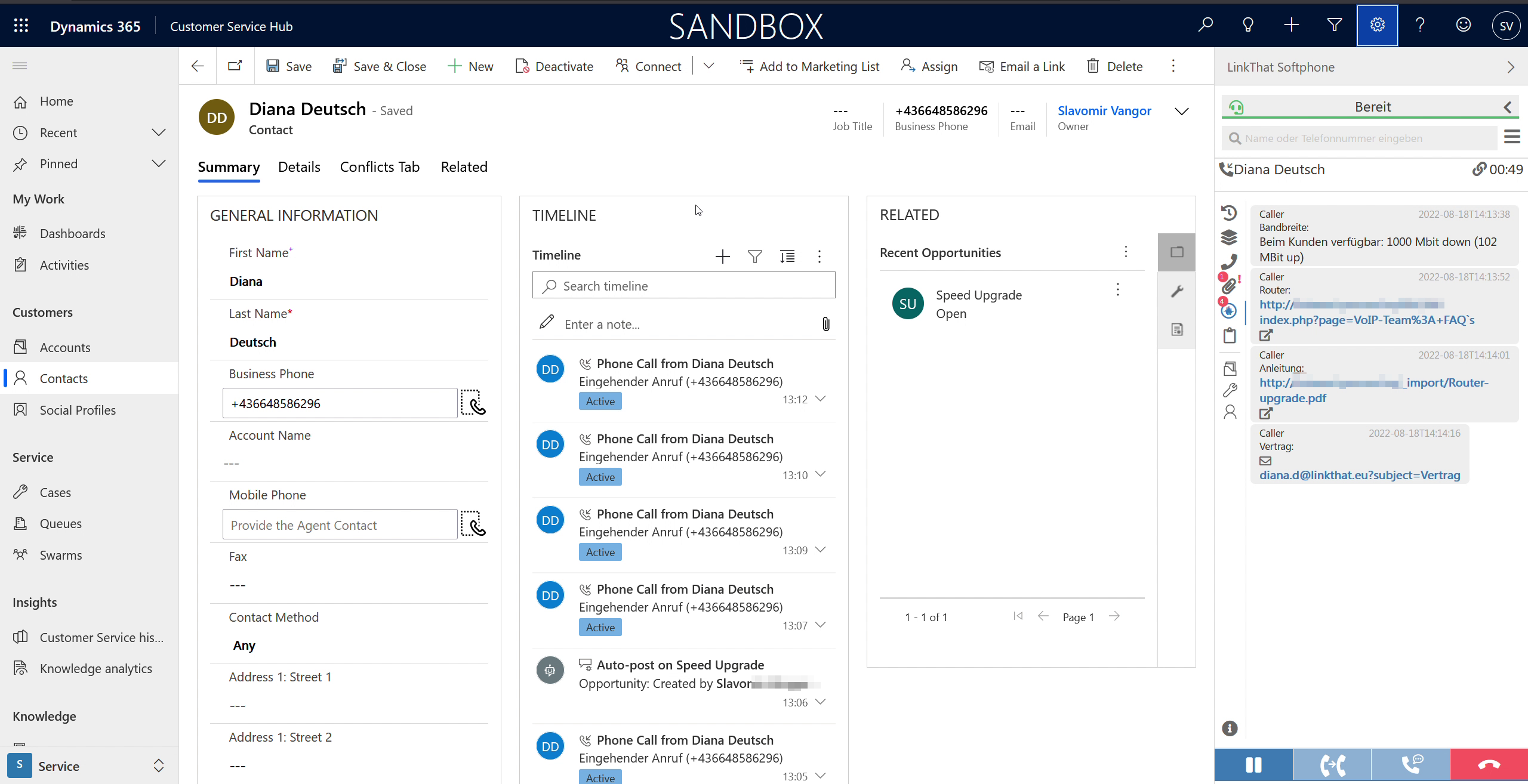Image resolution: width=1528 pixels, height=784 pixels.
Task: Switch to the Details tab
Action: [x=299, y=167]
